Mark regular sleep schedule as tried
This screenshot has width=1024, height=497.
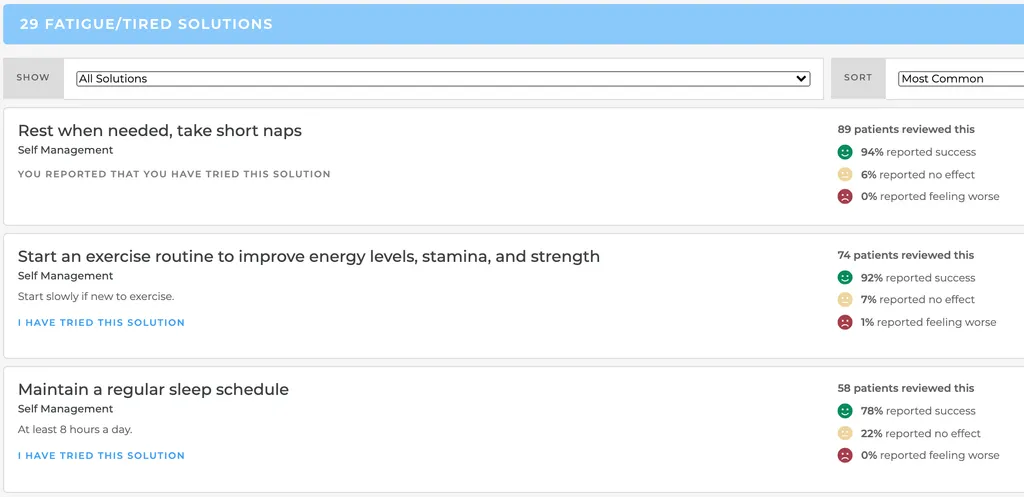tap(101, 456)
